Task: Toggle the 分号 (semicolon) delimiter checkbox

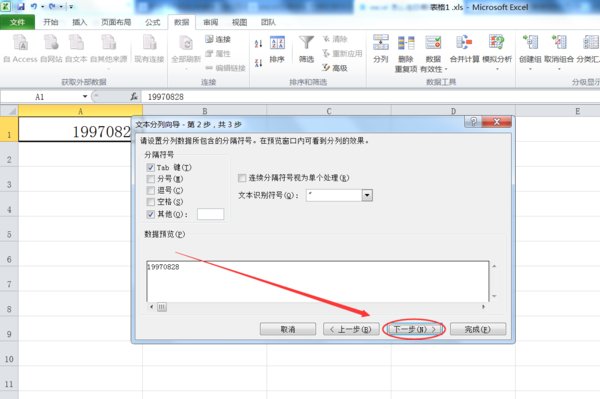Action: coord(150,179)
